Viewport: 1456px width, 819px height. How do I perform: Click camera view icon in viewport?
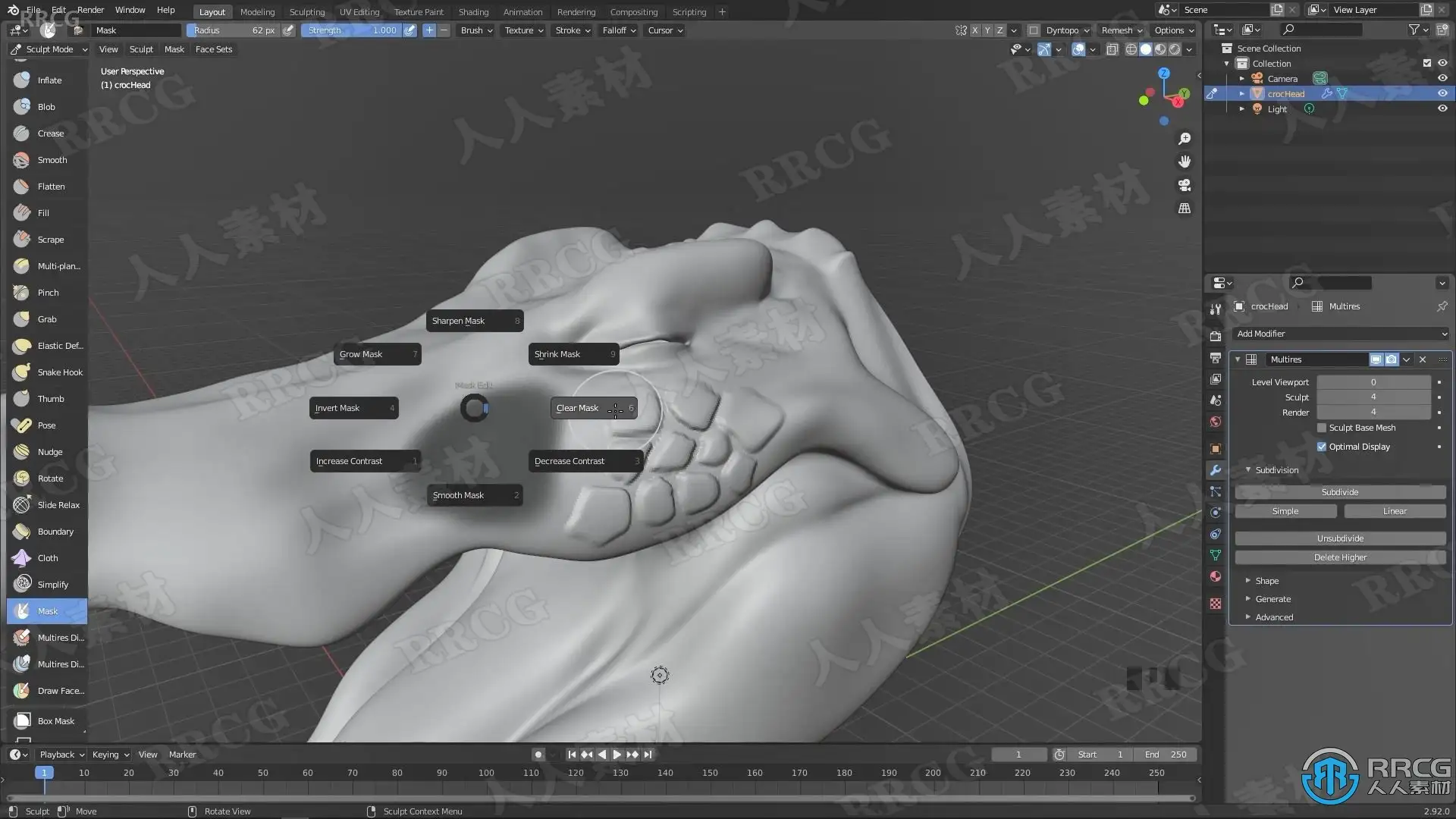pyautogui.click(x=1184, y=185)
